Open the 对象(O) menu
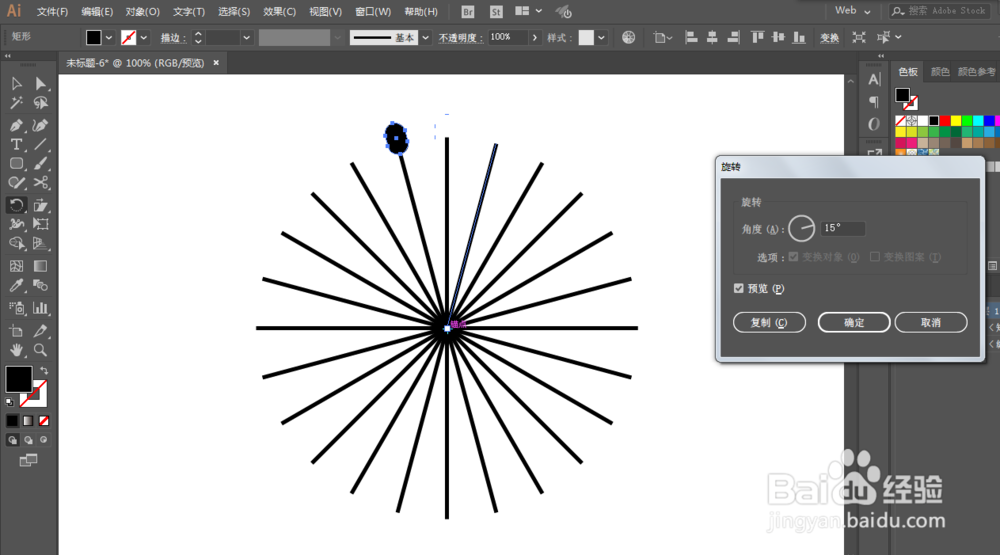The image size is (1000, 555). pyautogui.click(x=142, y=11)
